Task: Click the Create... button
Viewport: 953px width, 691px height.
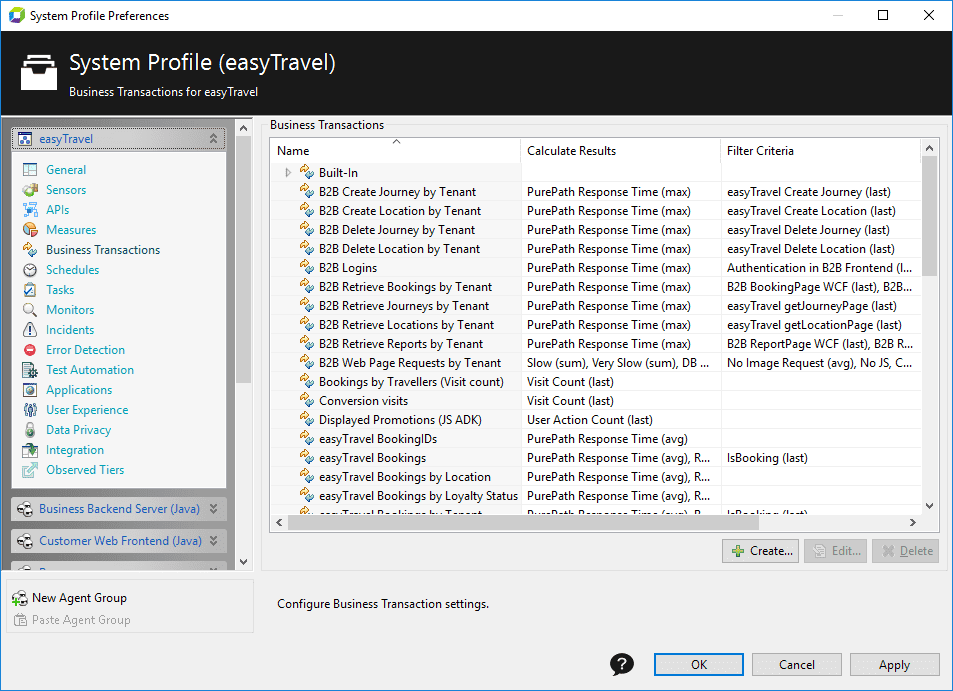Action: coord(760,551)
